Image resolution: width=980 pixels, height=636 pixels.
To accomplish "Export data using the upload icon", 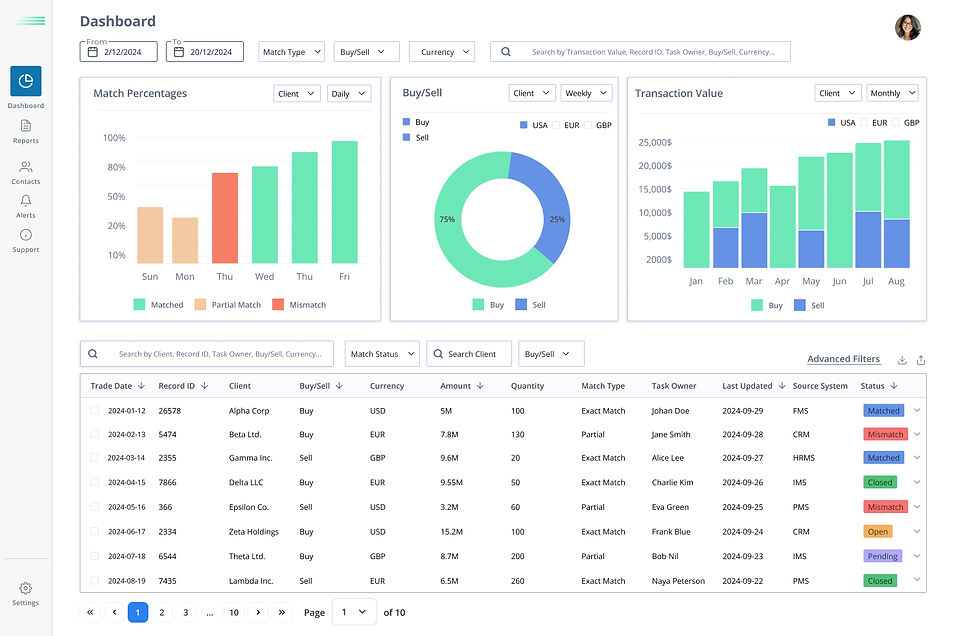I will (920, 360).
